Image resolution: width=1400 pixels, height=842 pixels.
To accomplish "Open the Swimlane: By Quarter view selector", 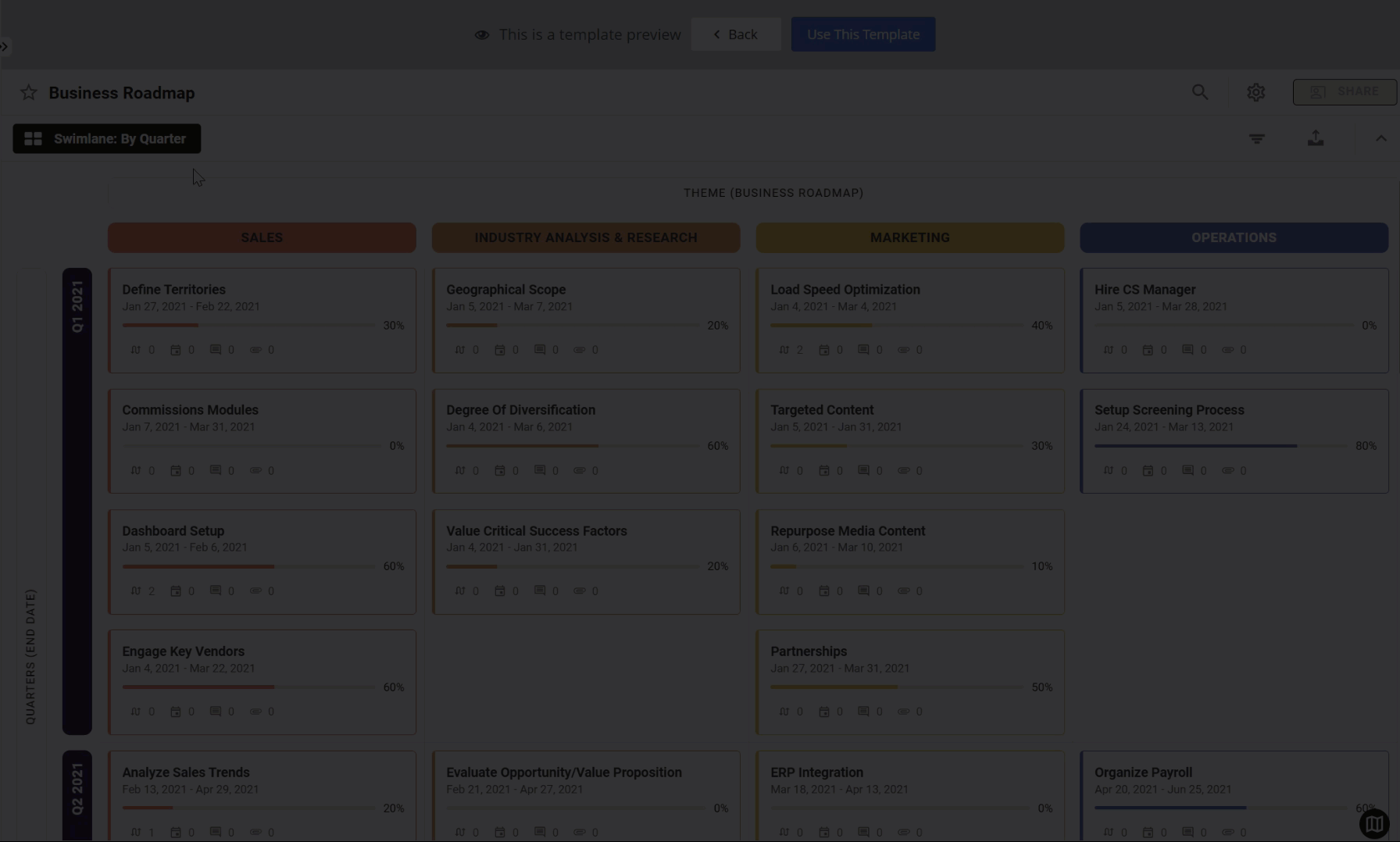I will (x=107, y=139).
